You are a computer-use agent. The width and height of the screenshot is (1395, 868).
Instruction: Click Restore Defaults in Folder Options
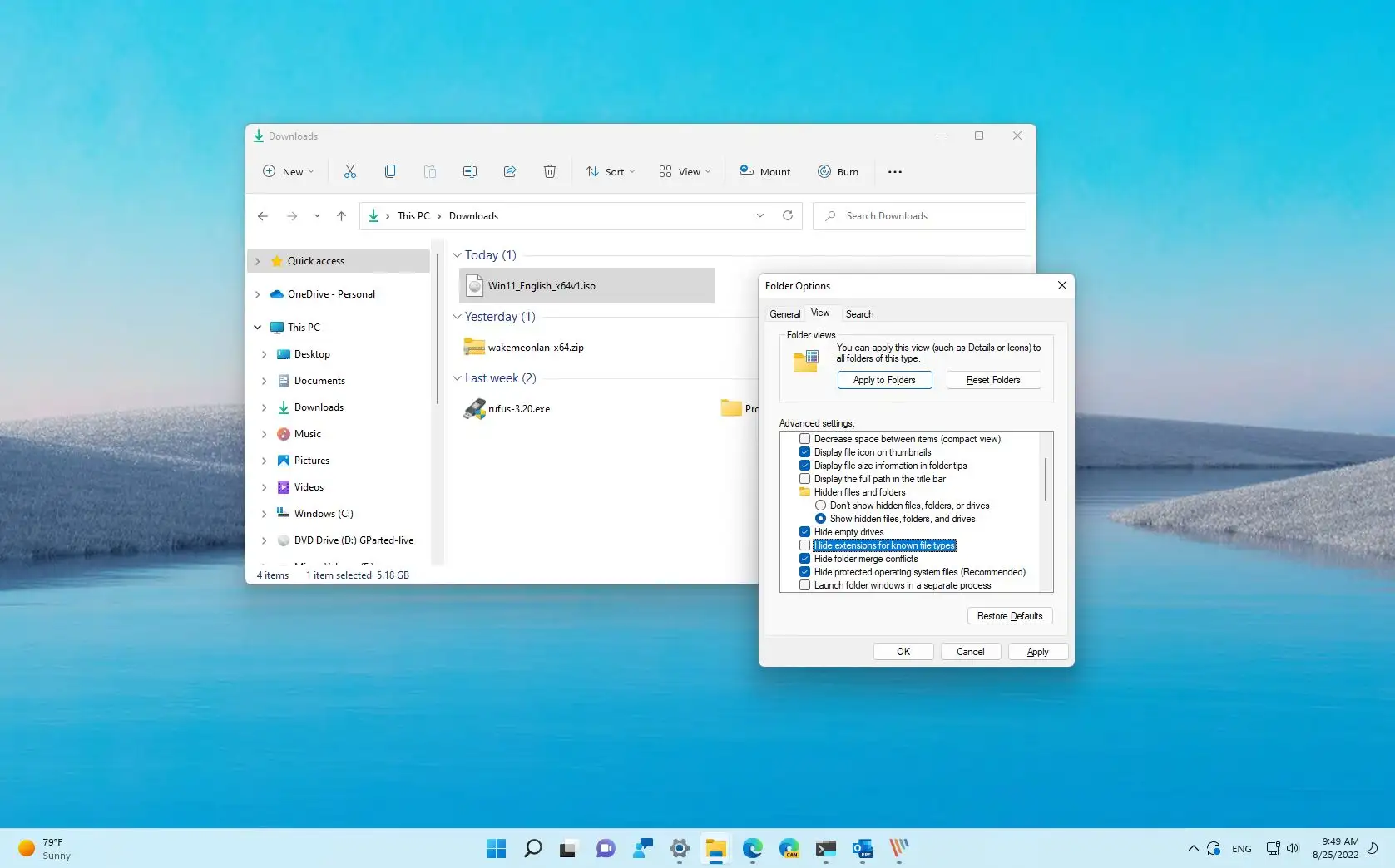pyautogui.click(x=1009, y=615)
